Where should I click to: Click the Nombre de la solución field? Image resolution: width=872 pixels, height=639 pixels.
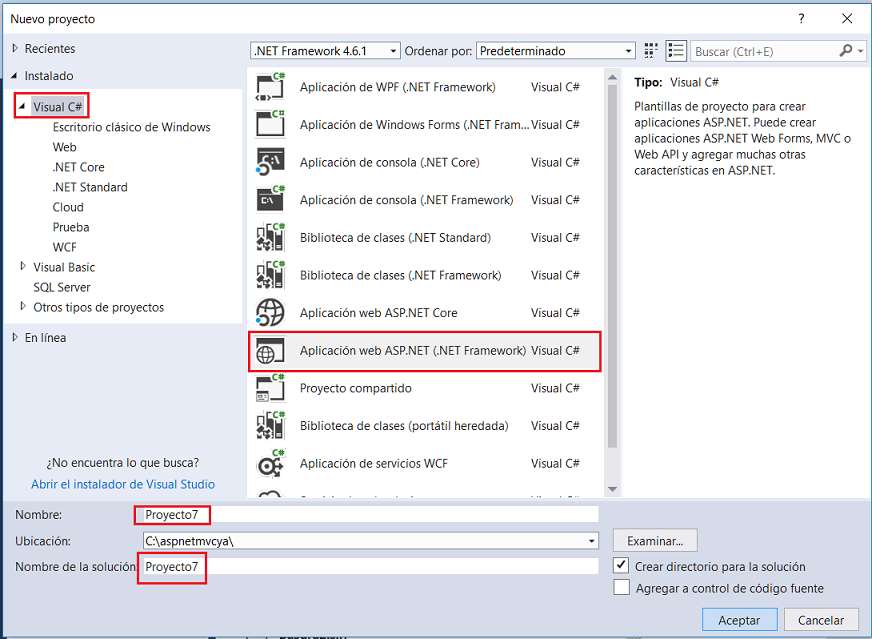coord(370,566)
